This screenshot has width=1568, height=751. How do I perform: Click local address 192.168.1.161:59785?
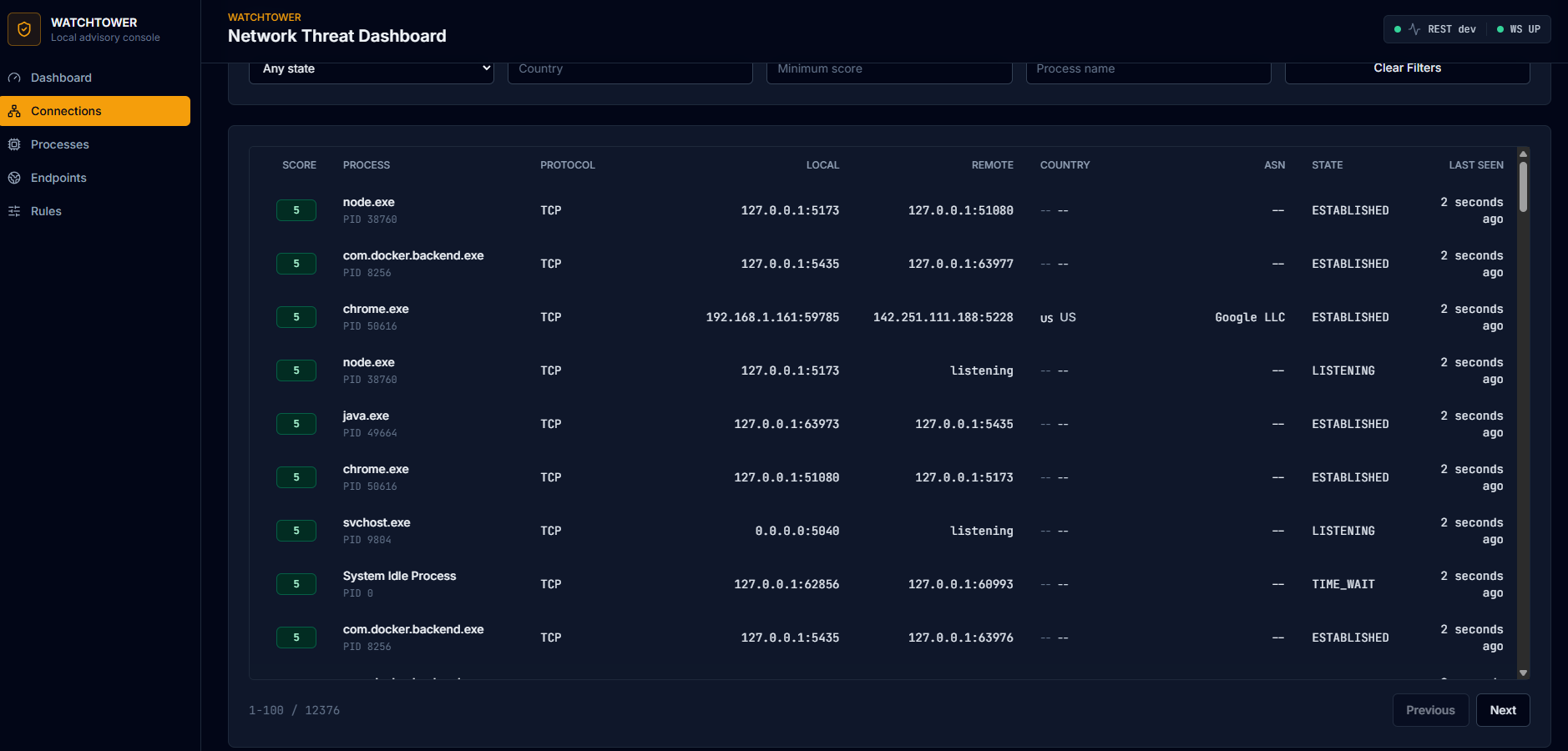pos(772,317)
